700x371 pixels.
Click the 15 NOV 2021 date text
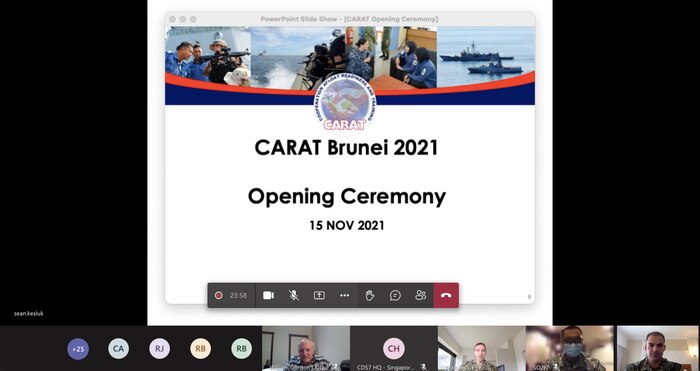tap(347, 225)
